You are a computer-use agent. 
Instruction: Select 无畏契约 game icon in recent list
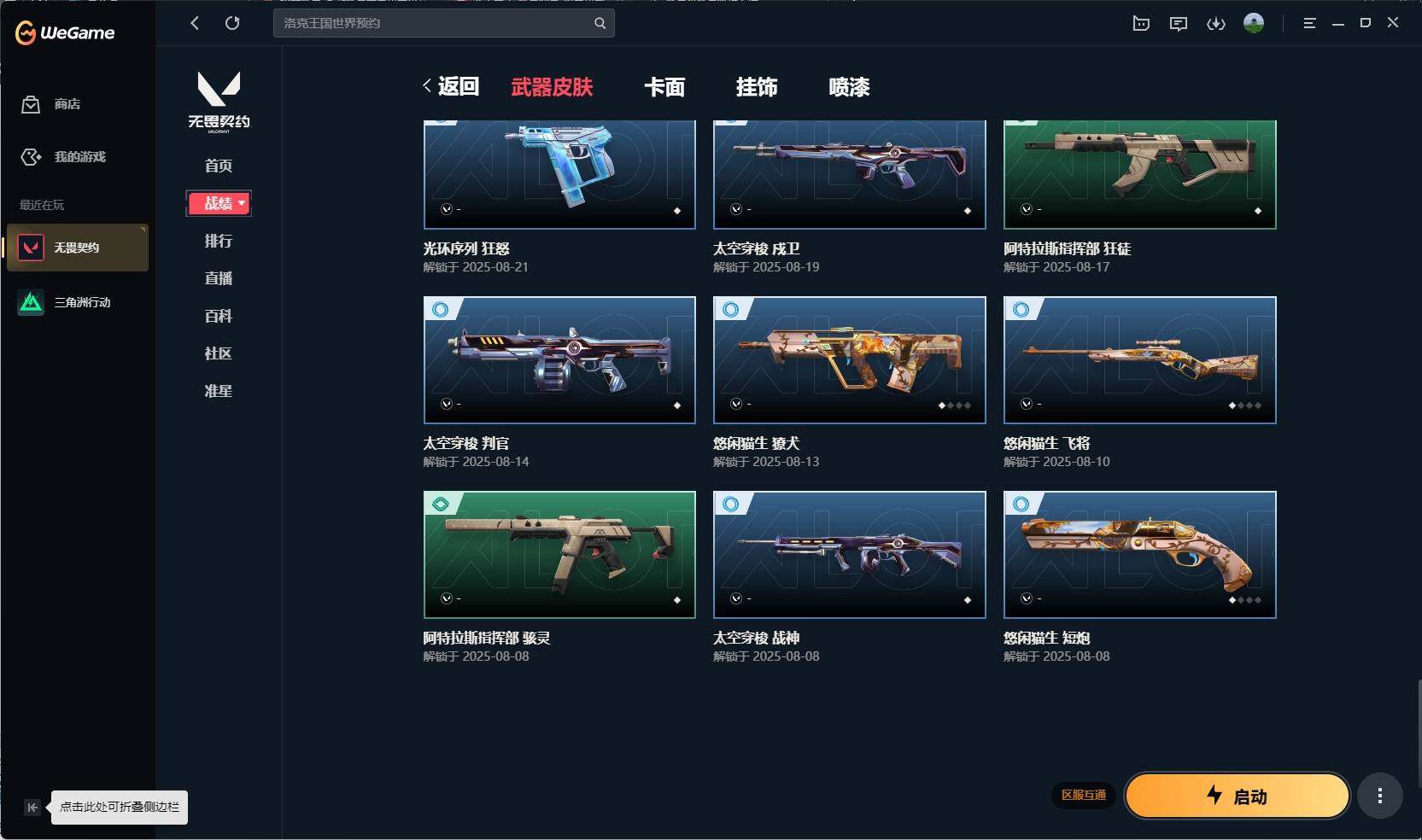point(31,248)
